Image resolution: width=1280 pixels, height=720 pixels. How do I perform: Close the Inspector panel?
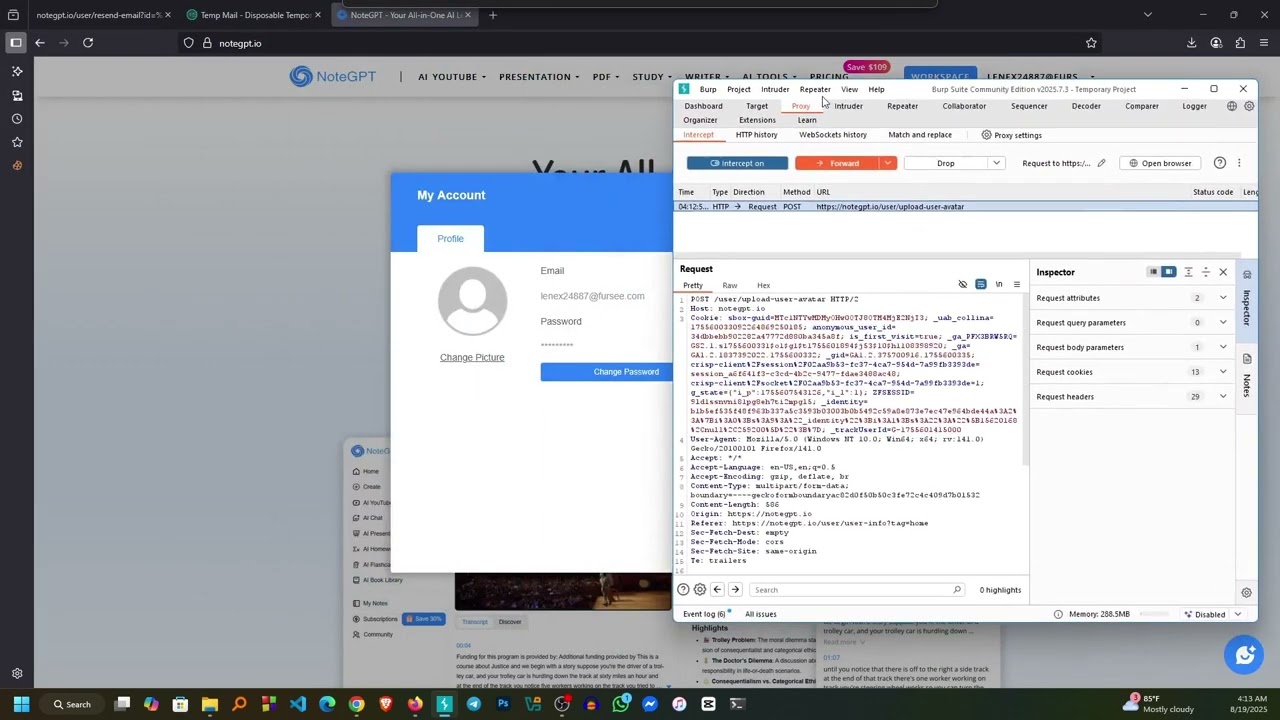pos(1222,272)
